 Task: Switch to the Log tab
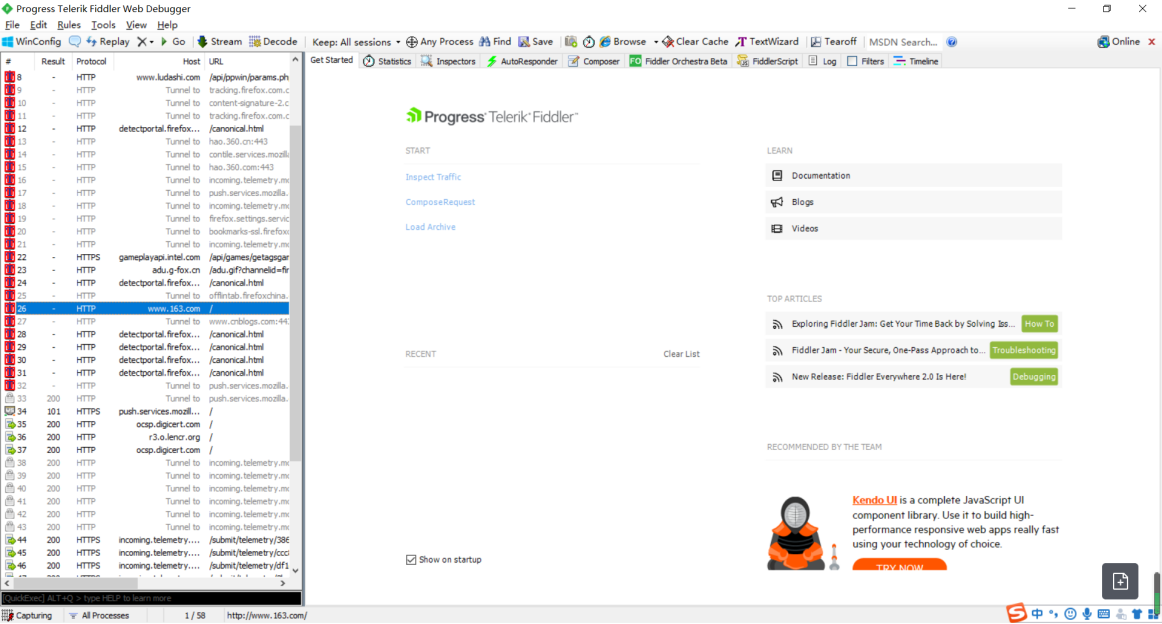pyautogui.click(x=823, y=62)
